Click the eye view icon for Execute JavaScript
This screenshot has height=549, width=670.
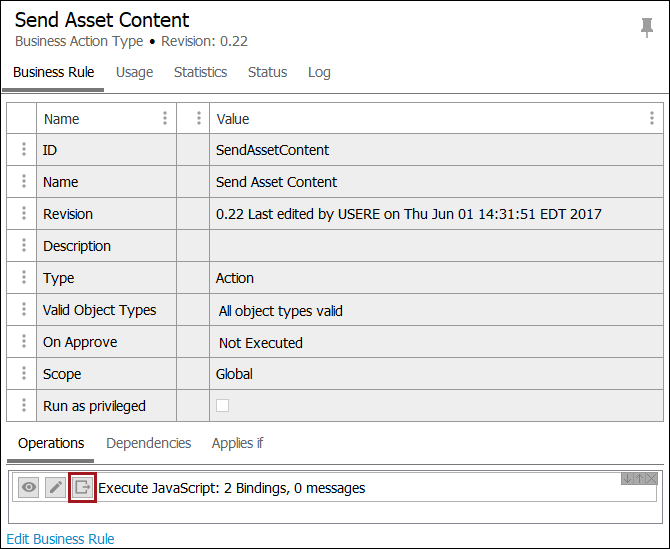(30, 488)
